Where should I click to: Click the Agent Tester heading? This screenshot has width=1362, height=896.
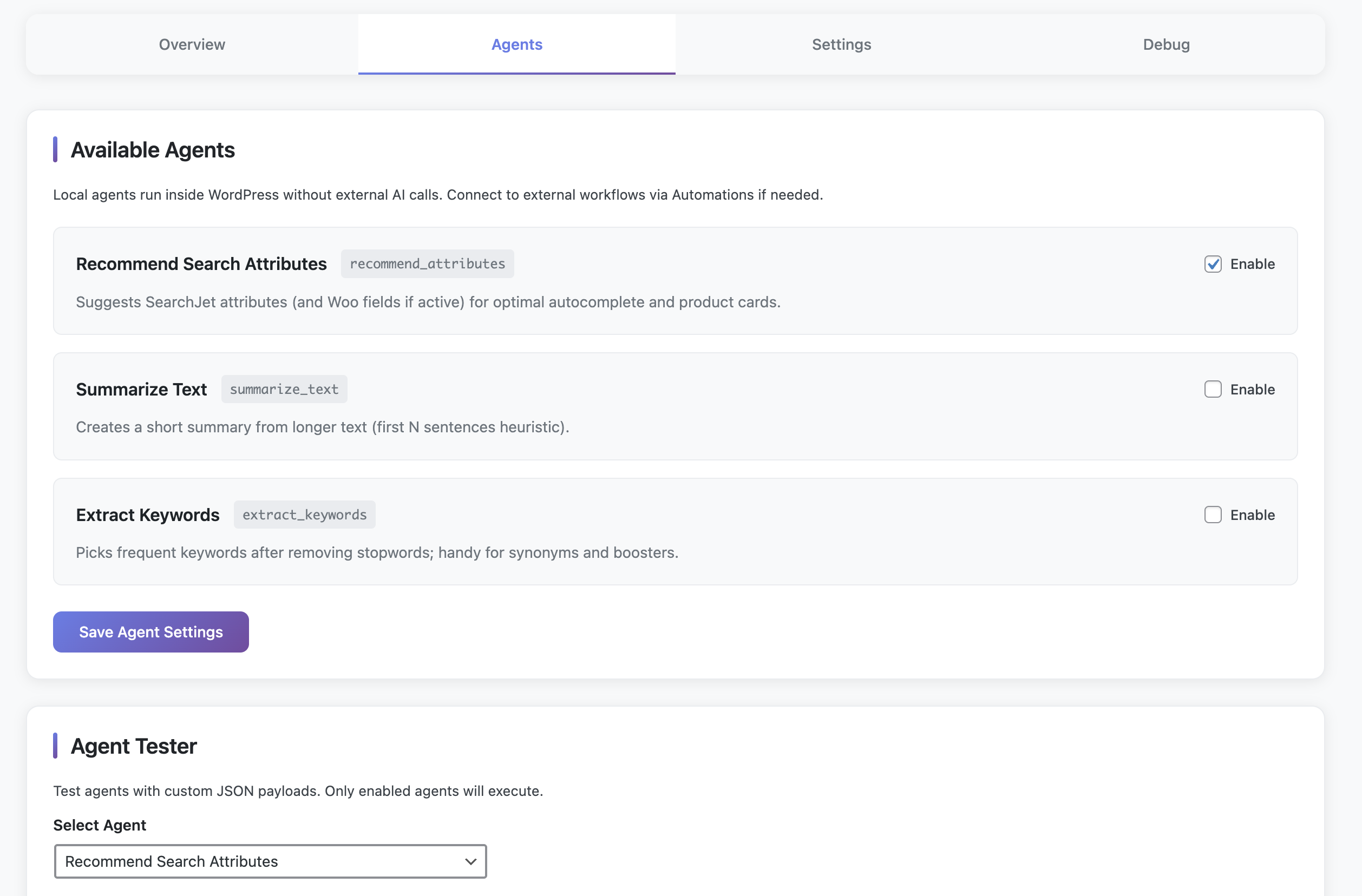point(133,746)
